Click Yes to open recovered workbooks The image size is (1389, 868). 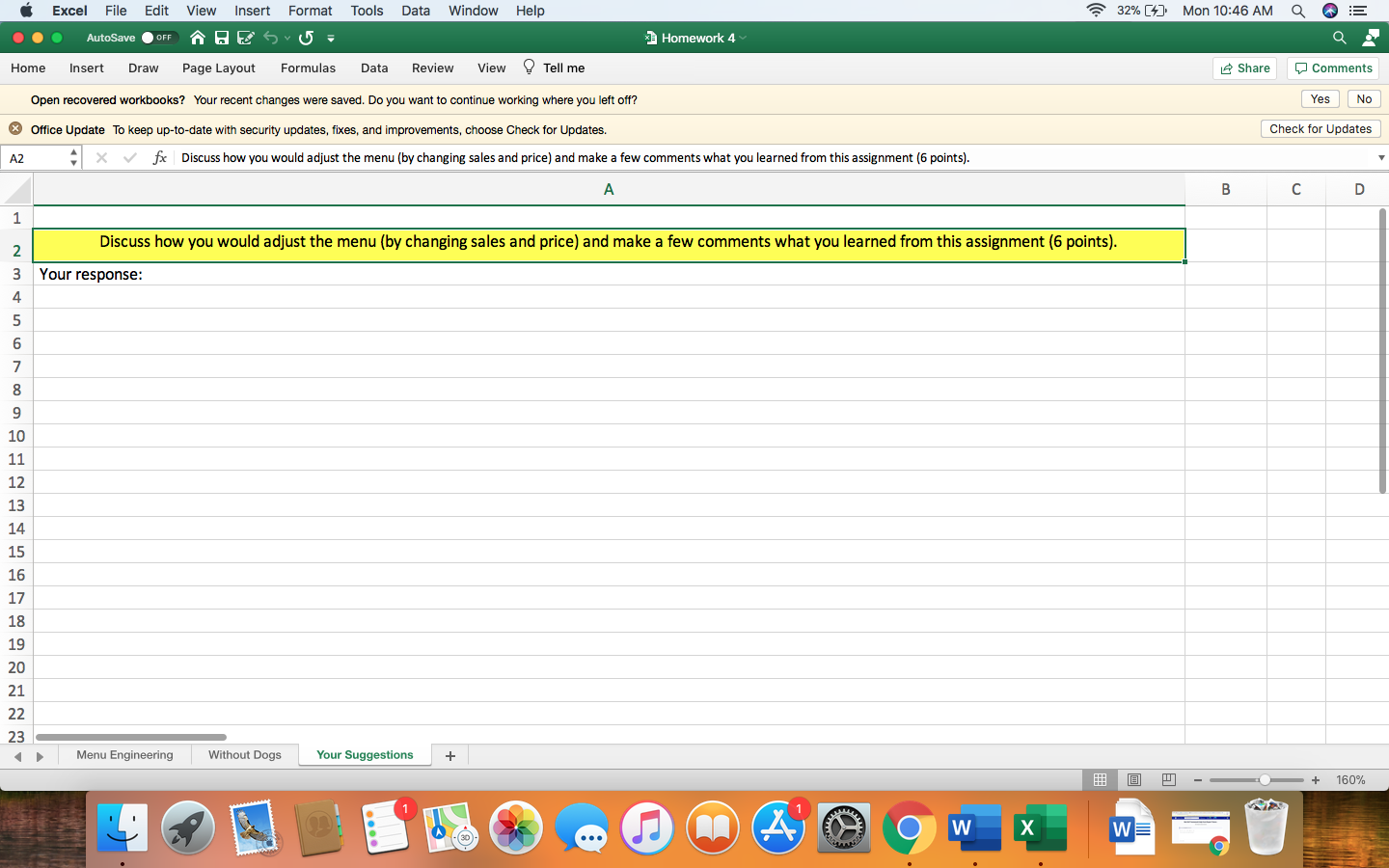1320,99
